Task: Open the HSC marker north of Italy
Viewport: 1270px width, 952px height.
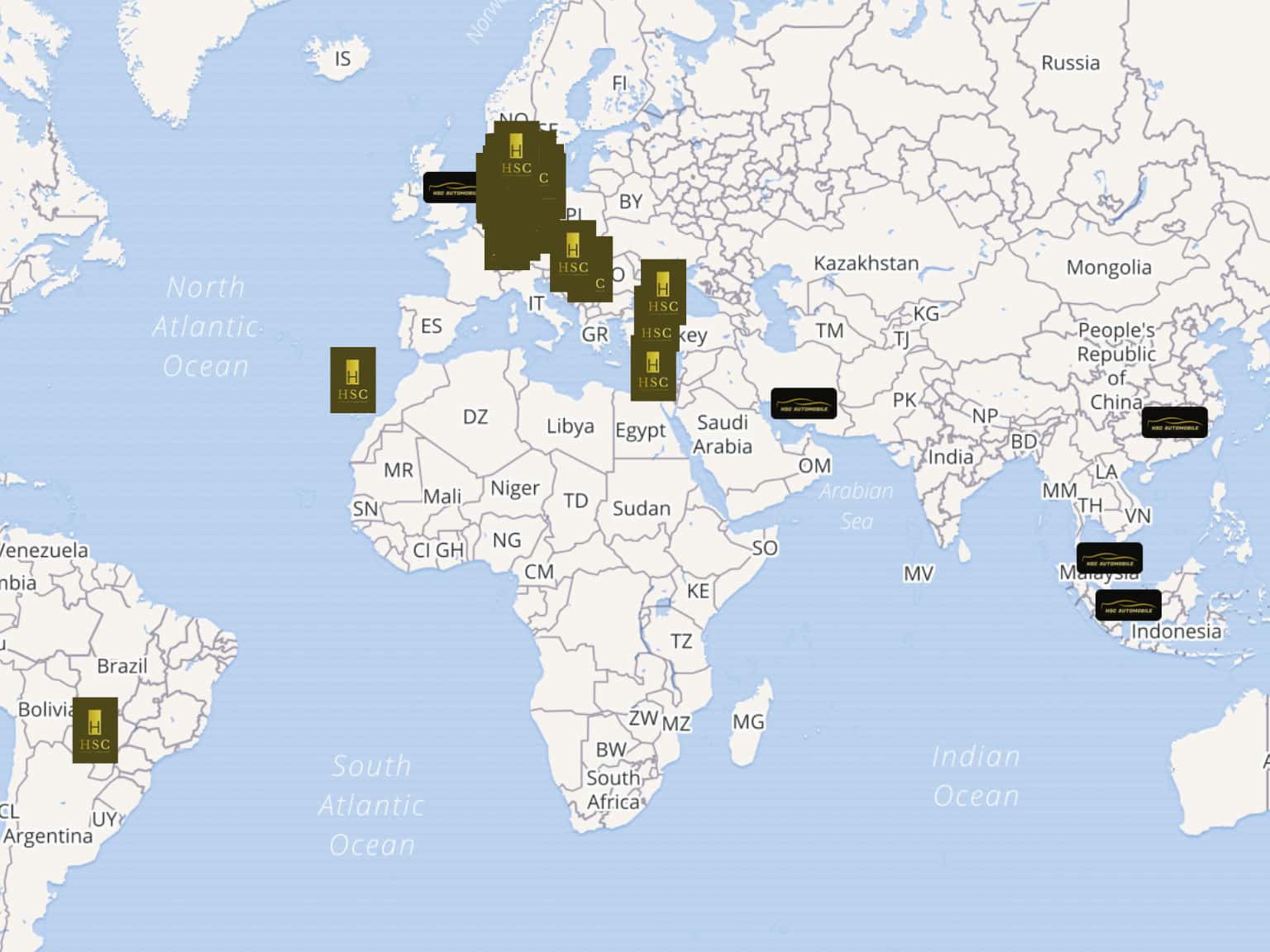Action: [x=572, y=255]
